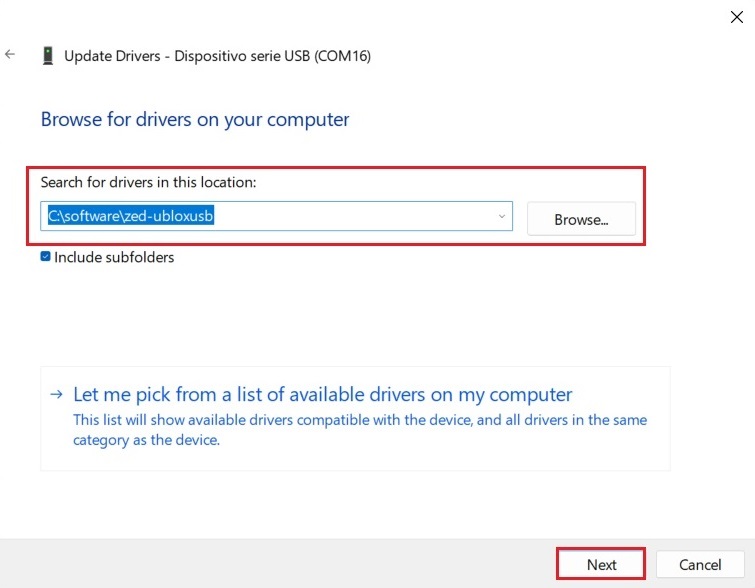Choose Let me pick from available drivers list
Viewport: 755px width, 588px height.
(322, 394)
